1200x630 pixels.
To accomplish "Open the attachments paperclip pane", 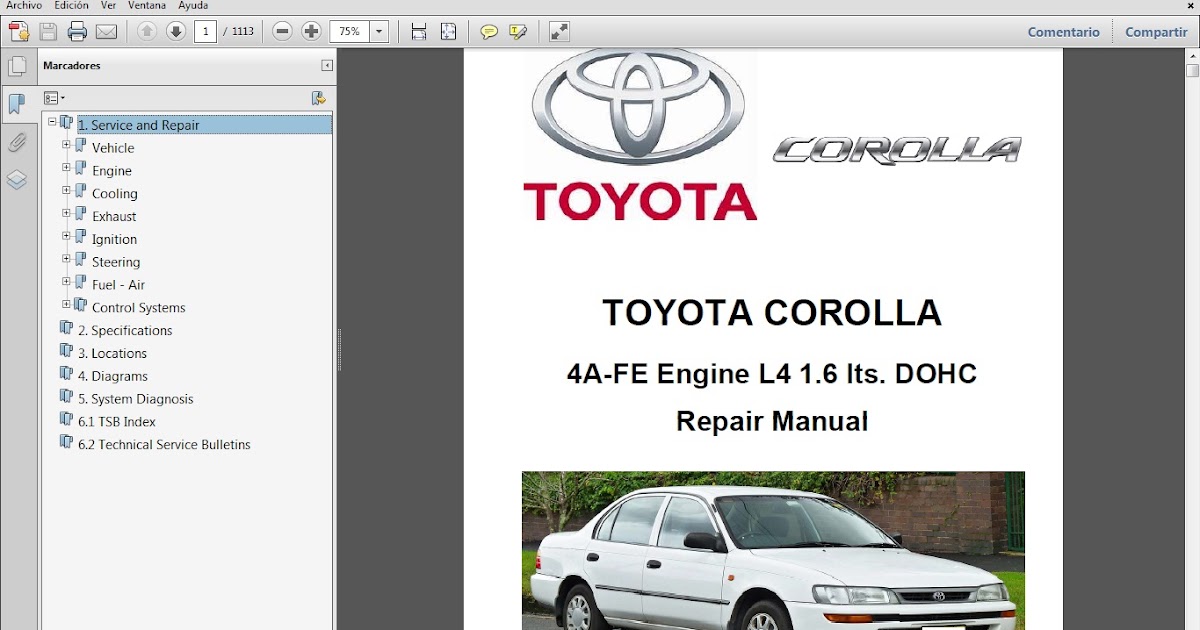I will point(17,142).
